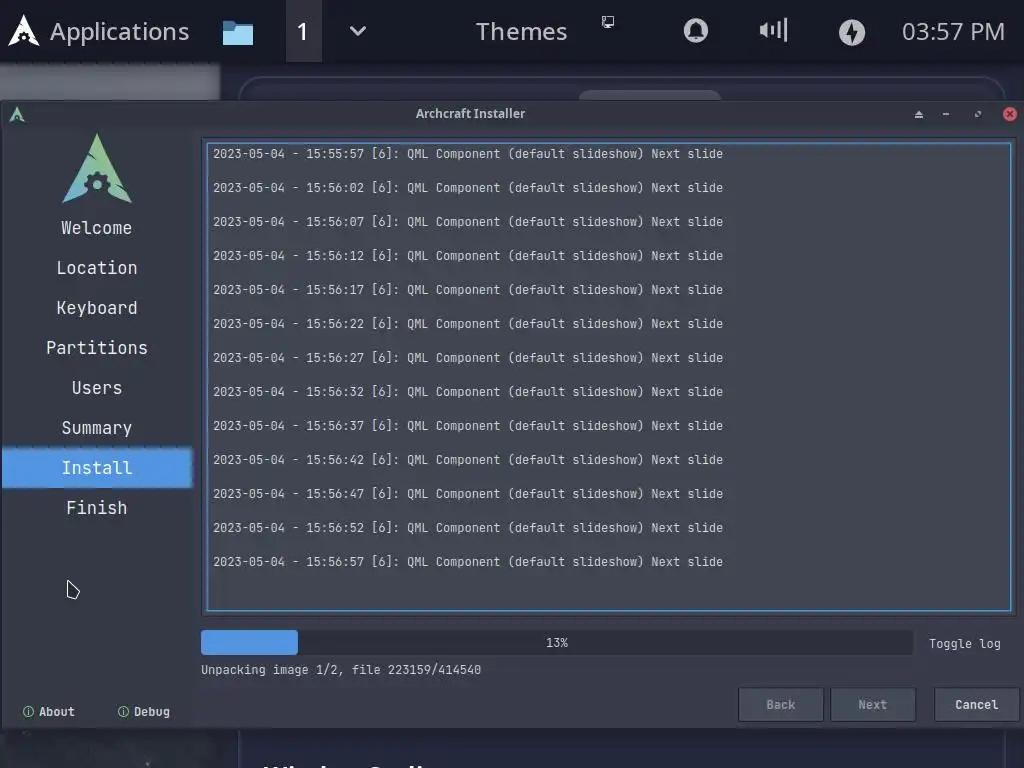Click the Archcraft Installer window menu icon

pos(17,115)
